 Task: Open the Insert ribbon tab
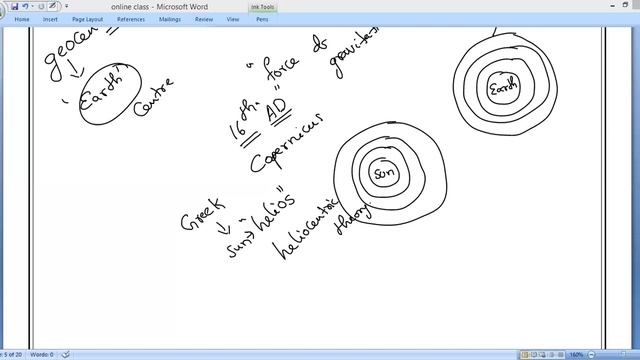(50, 19)
